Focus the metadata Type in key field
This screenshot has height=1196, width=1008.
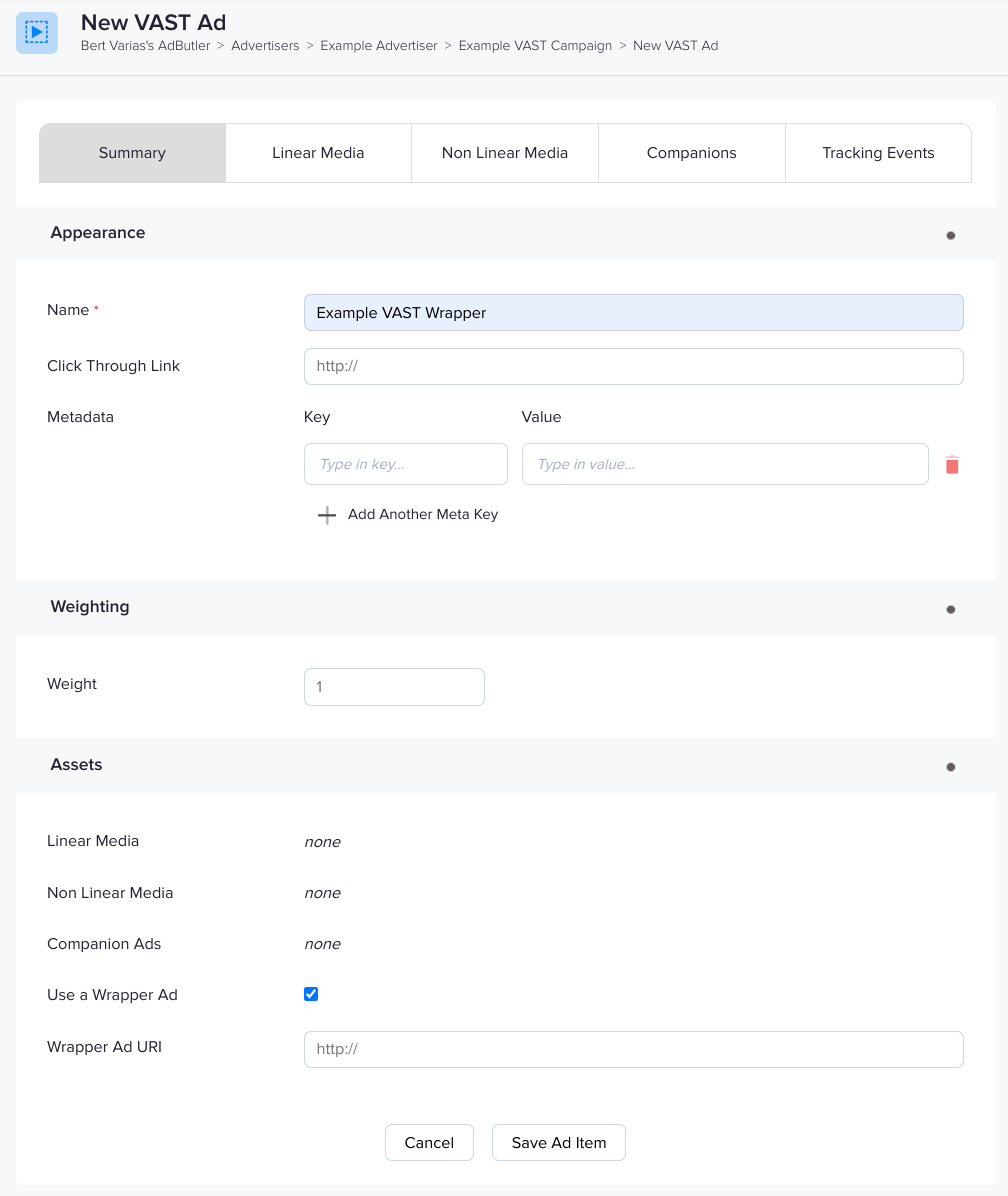point(406,464)
